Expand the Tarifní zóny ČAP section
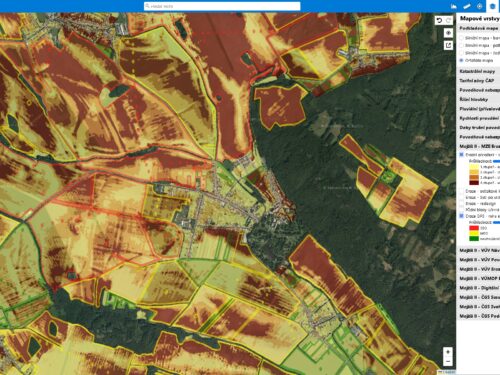Viewport: 500px width, 375px height. click(478, 81)
